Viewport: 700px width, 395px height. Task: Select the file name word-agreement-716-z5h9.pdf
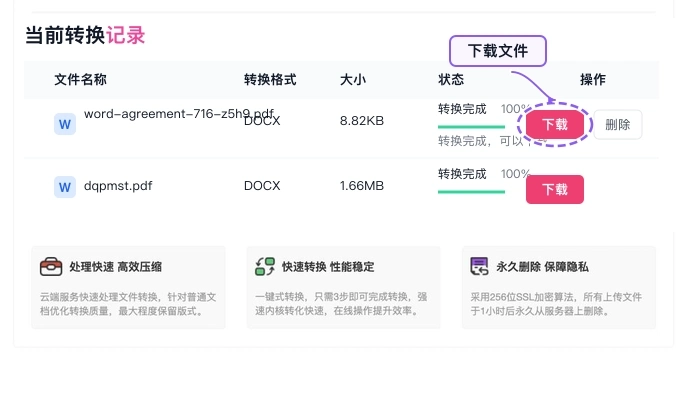[179, 114]
